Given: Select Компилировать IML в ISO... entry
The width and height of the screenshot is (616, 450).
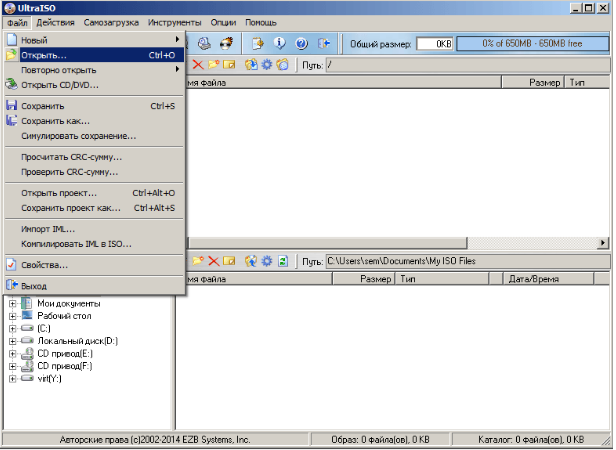Looking at the screenshot, I should pos(94,244).
